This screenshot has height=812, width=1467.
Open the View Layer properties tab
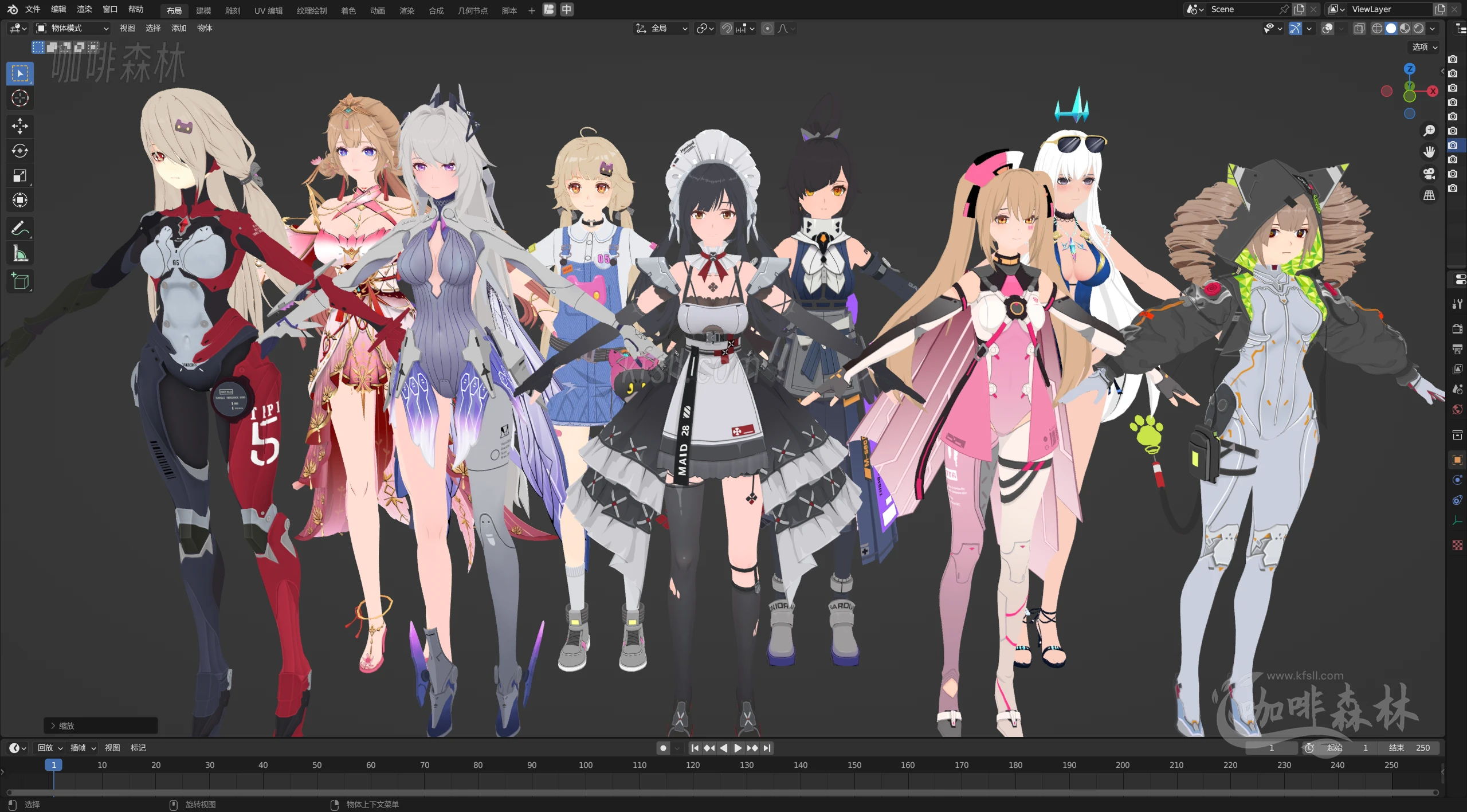[x=1457, y=369]
